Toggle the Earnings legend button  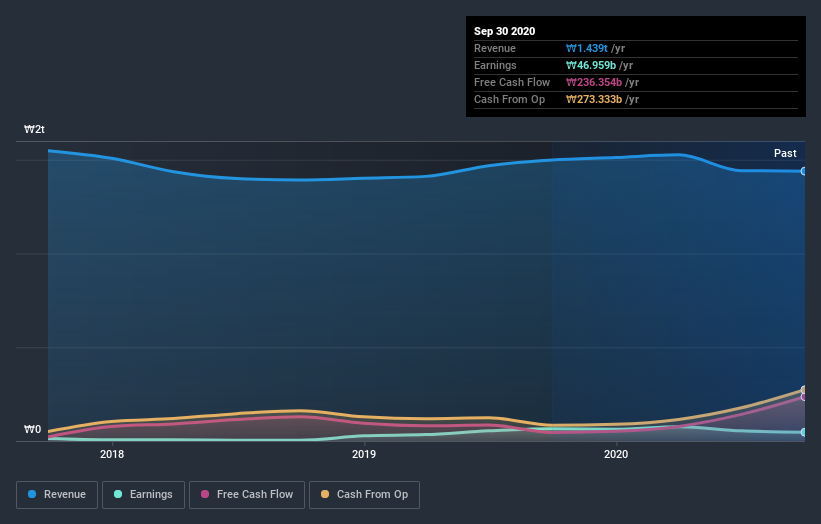tap(143, 495)
